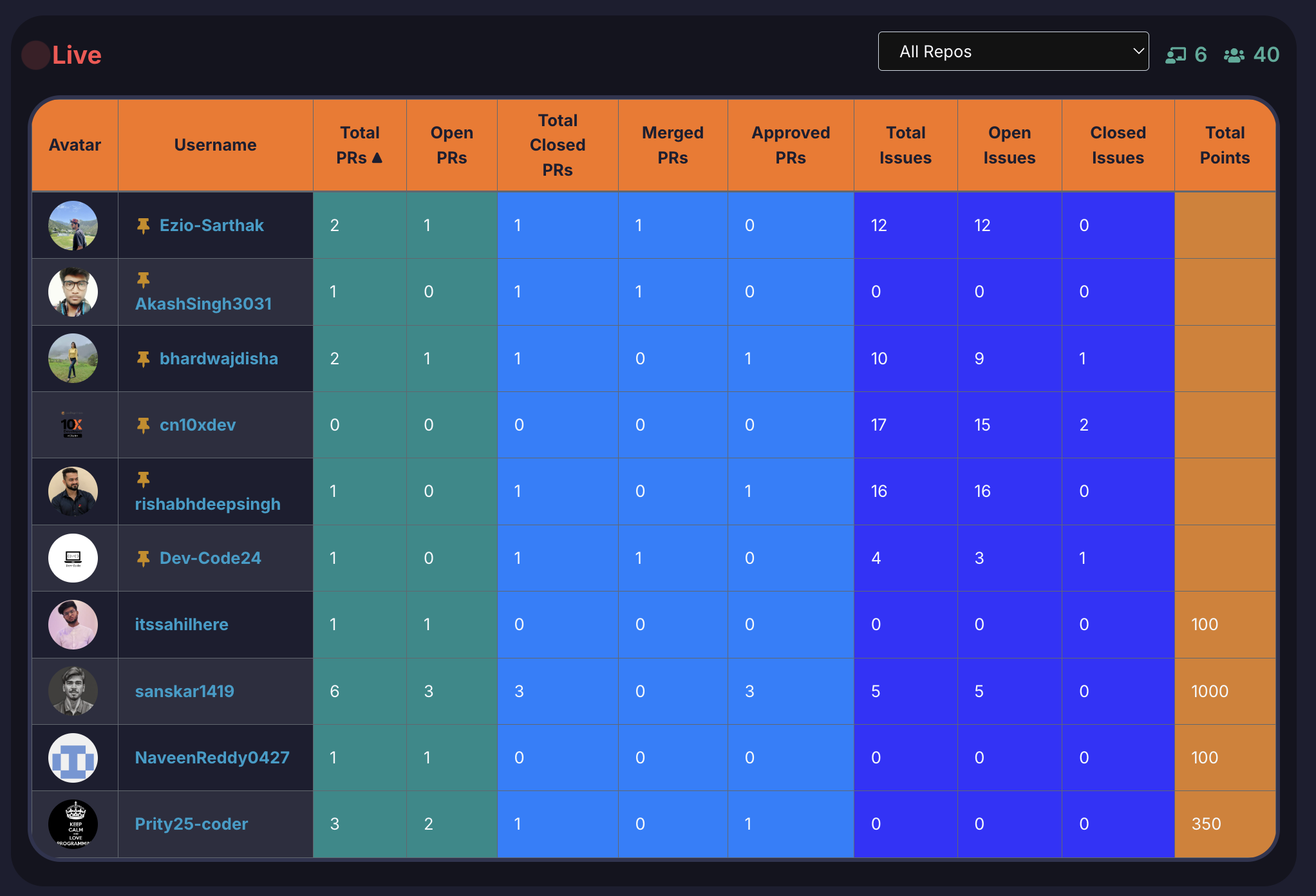1316x896 pixels.
Task: Toggle the pinned status of bhardwajdisha
Action: (x=143, y=359)
